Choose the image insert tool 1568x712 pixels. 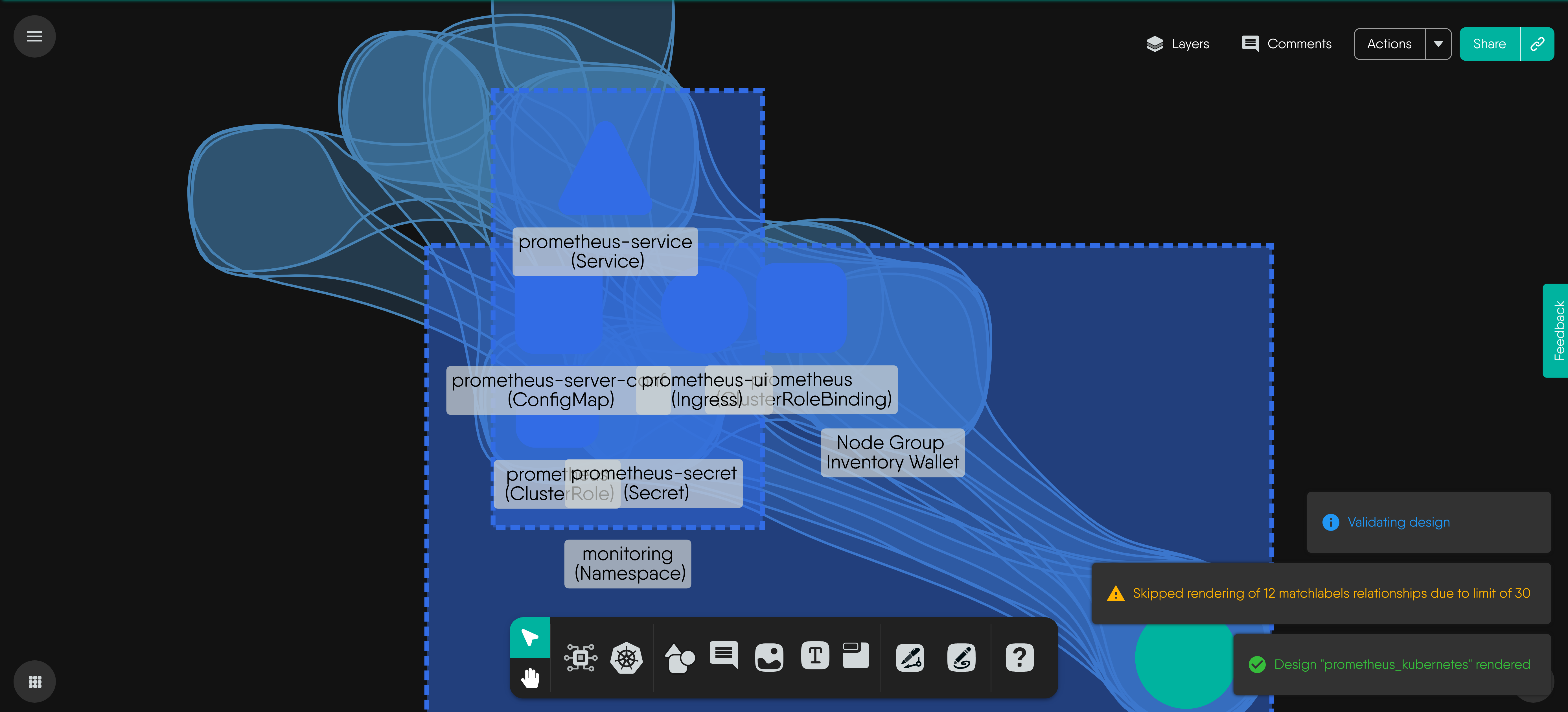[x=769, y=657]
